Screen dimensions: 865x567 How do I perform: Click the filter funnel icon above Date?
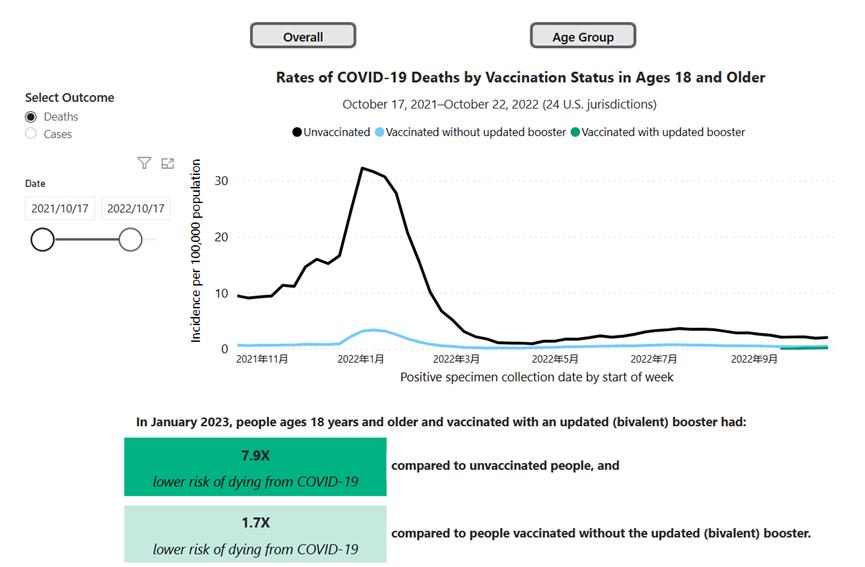(144, 163)
